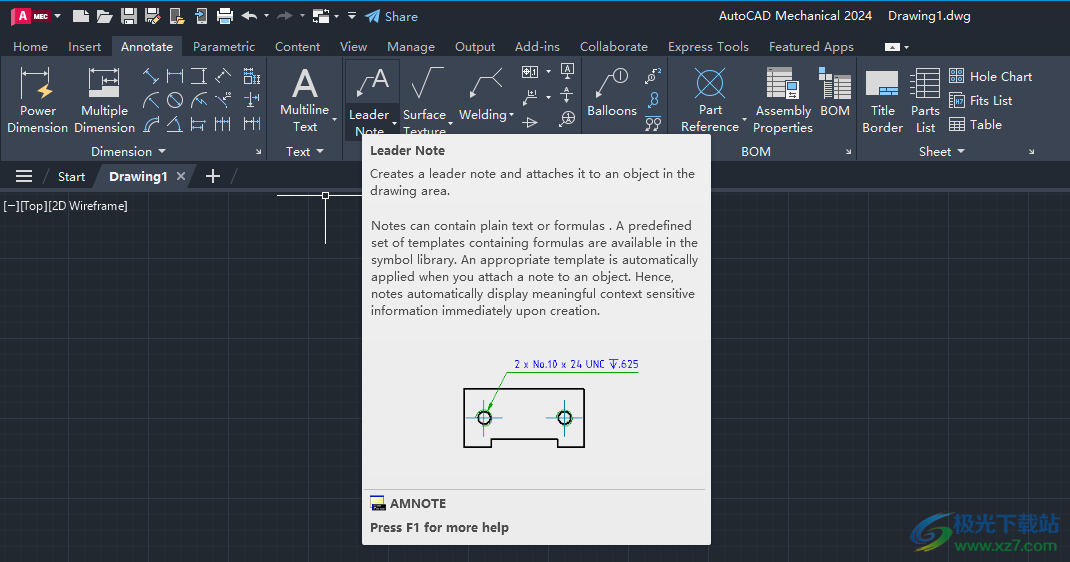Viewport: 1070px width, 562px height.
Task: Open the AutoCAD Mechanical application menu
Action: coord(35,16)
